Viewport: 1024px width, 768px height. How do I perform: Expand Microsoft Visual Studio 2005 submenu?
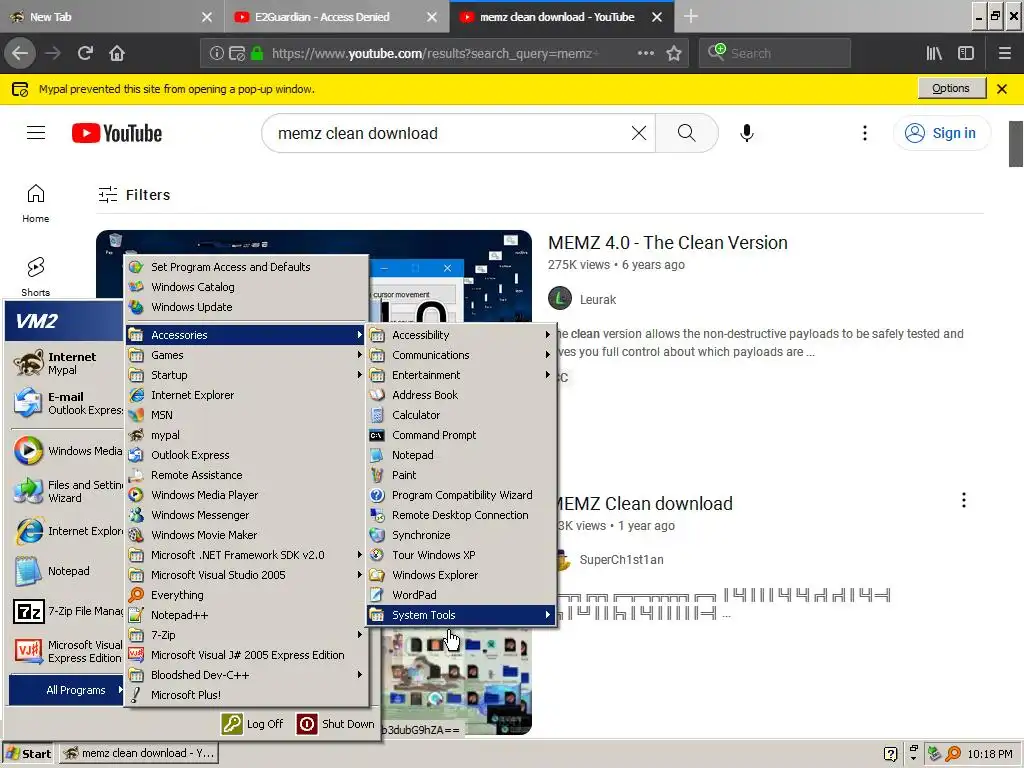coord(246,575)
